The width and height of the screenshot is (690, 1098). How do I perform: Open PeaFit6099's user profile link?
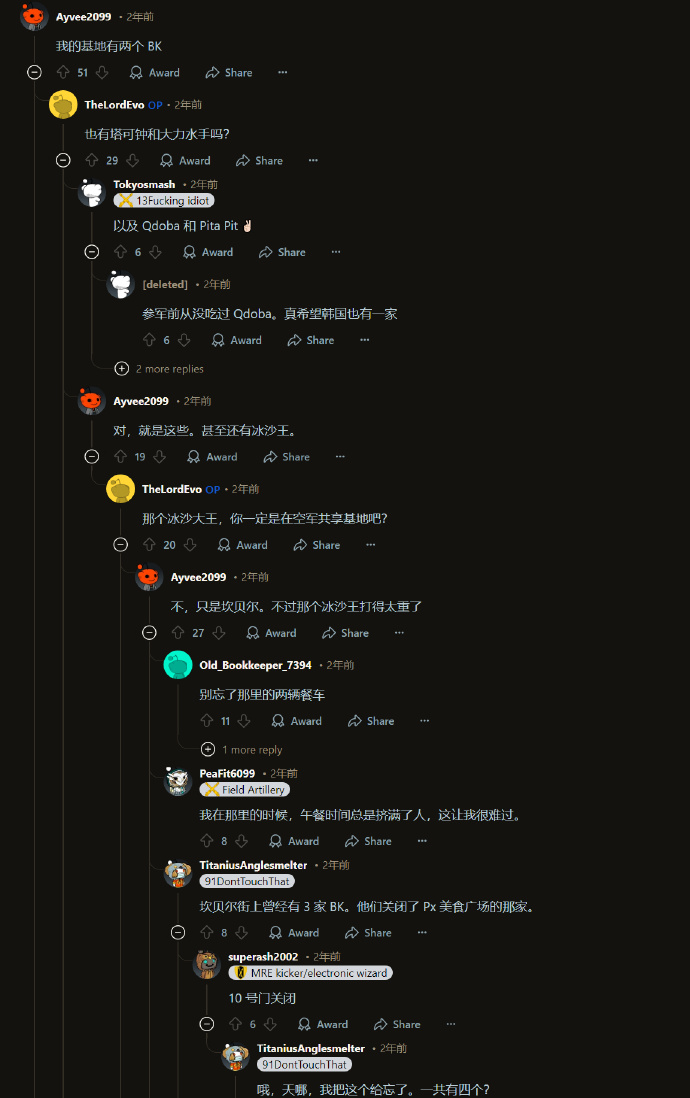227,774
